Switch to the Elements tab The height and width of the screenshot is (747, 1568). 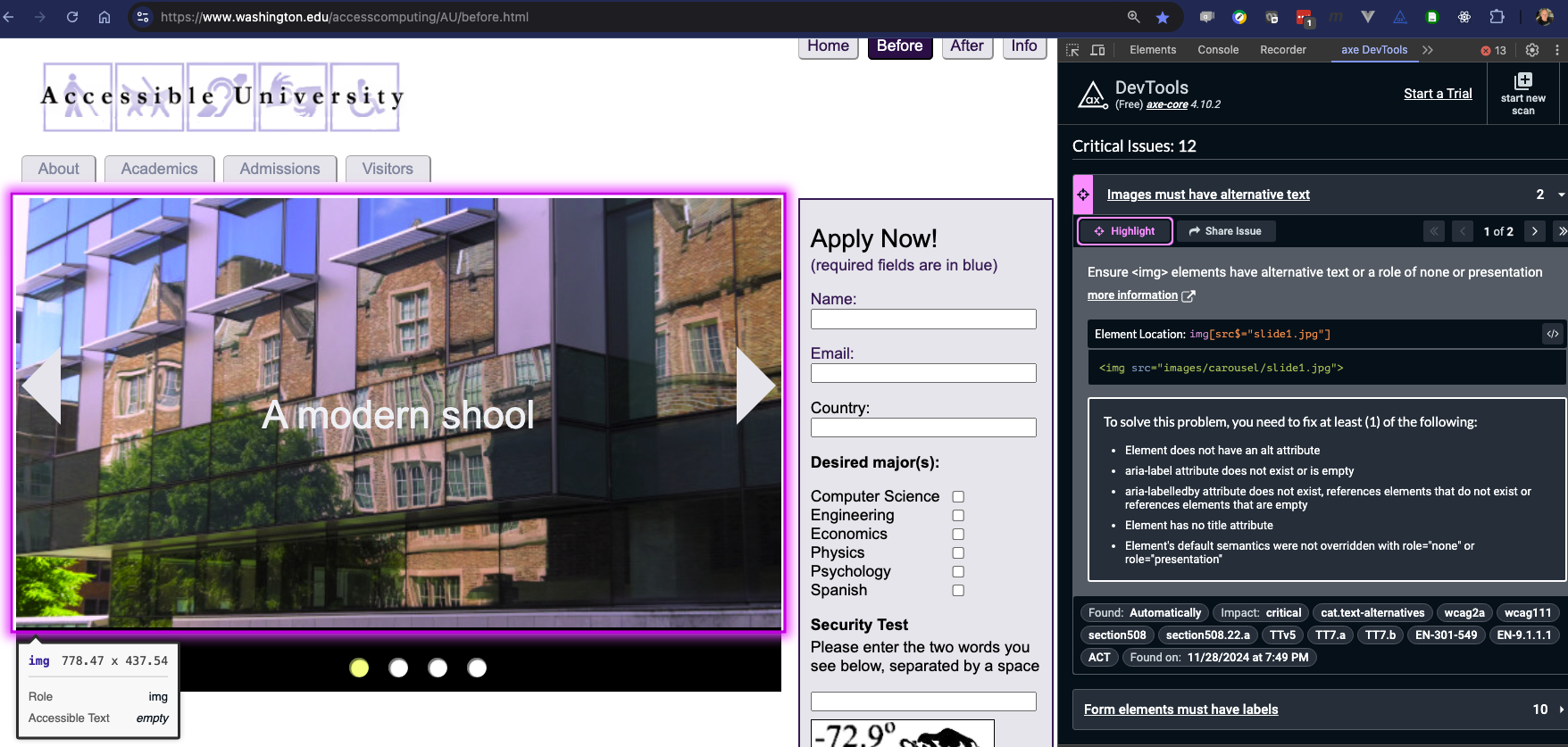(x=1153, y=50)
